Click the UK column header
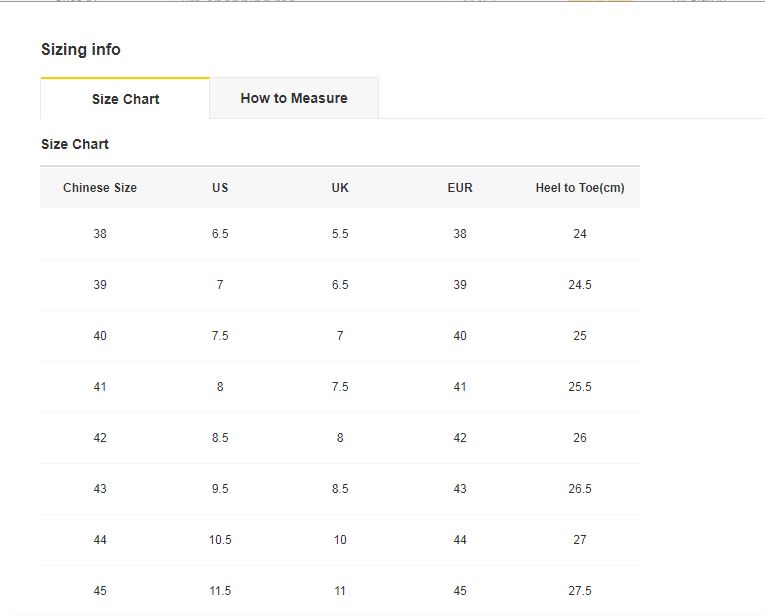The image size is (765, 616). 340,188
